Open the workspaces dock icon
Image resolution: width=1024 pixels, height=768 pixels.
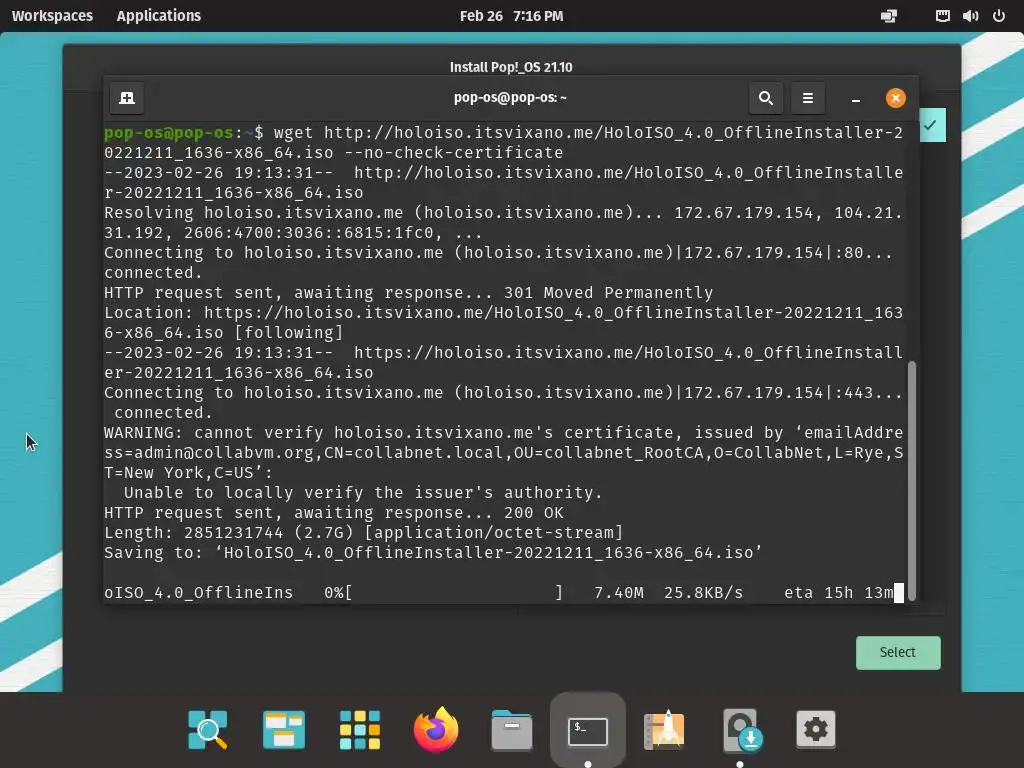283,729
